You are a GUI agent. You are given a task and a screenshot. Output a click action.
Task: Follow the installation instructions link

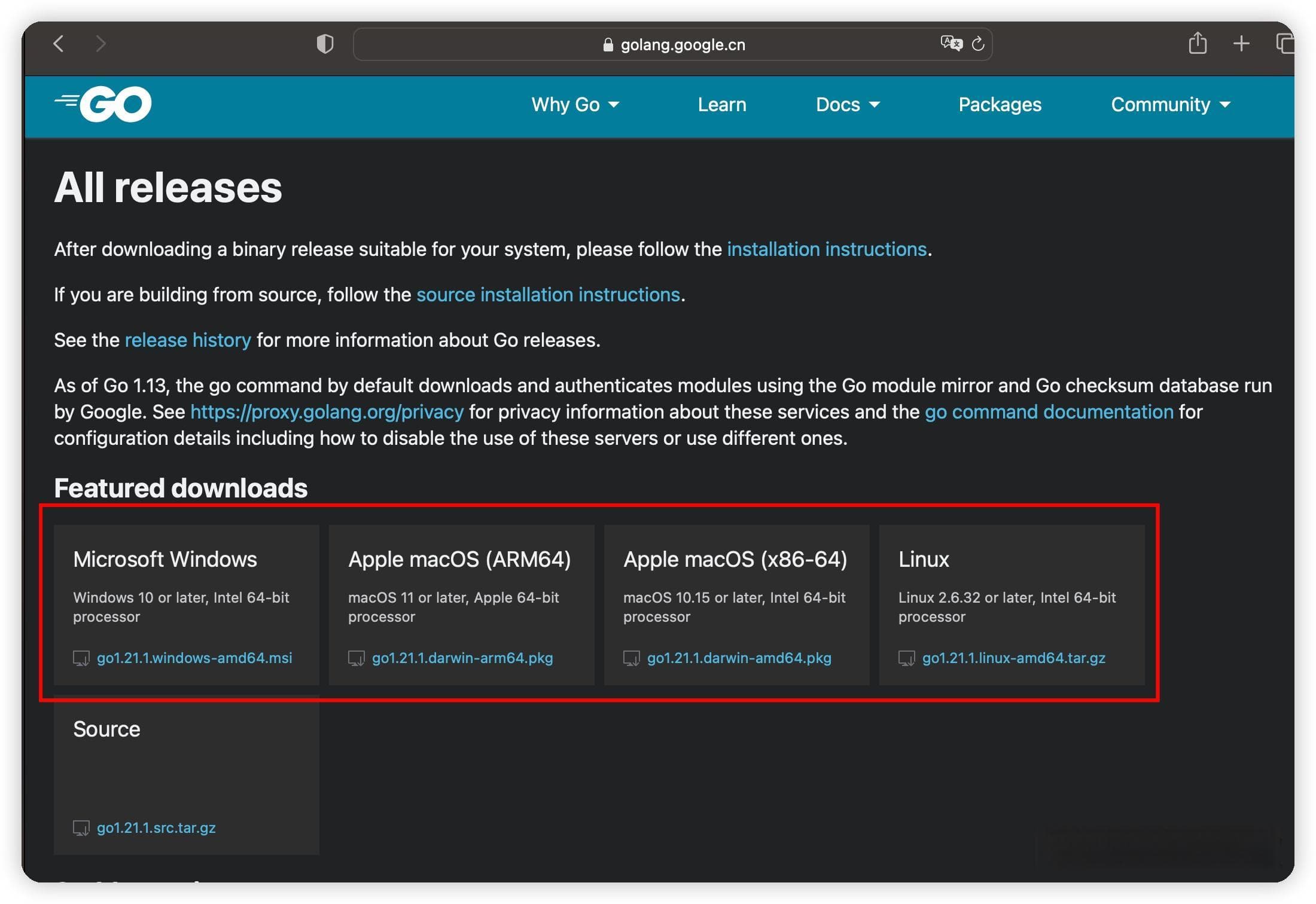pyautogui.click(x=827, y=249)
